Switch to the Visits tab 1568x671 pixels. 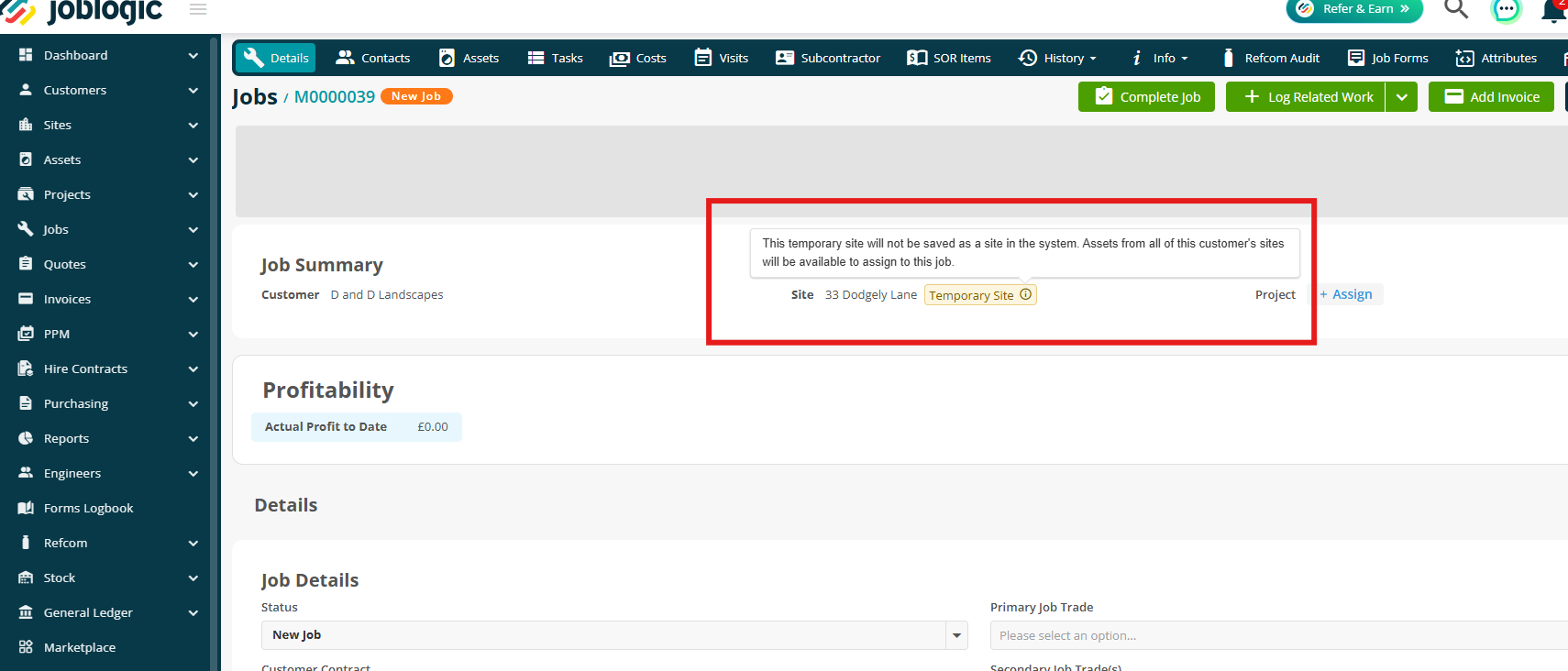tap(722, 58)
